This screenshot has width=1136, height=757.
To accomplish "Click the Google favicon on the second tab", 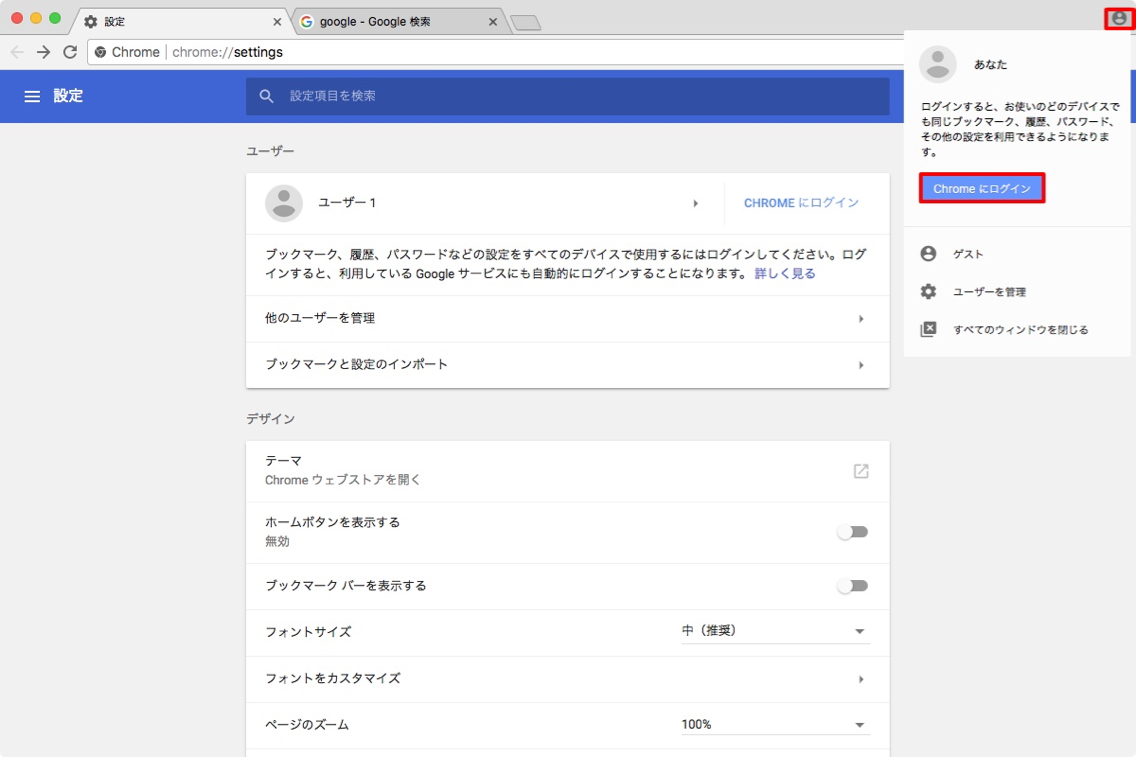I will [306, 22].
